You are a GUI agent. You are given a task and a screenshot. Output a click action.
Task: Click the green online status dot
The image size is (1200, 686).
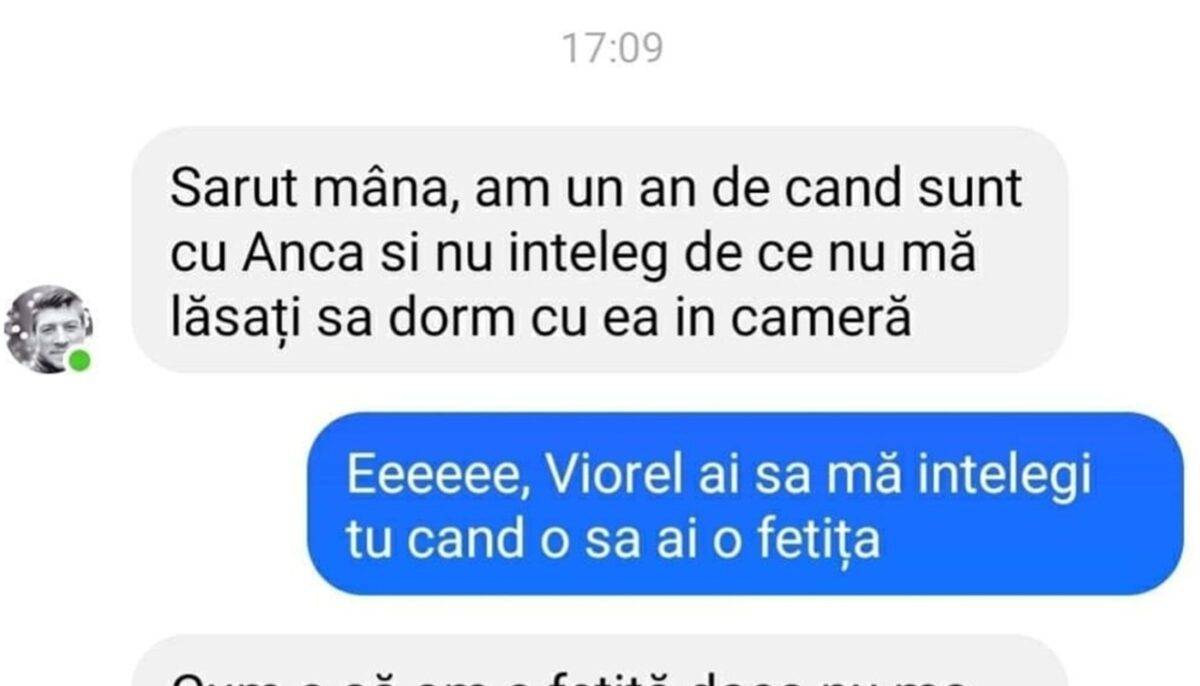(79, 360)
